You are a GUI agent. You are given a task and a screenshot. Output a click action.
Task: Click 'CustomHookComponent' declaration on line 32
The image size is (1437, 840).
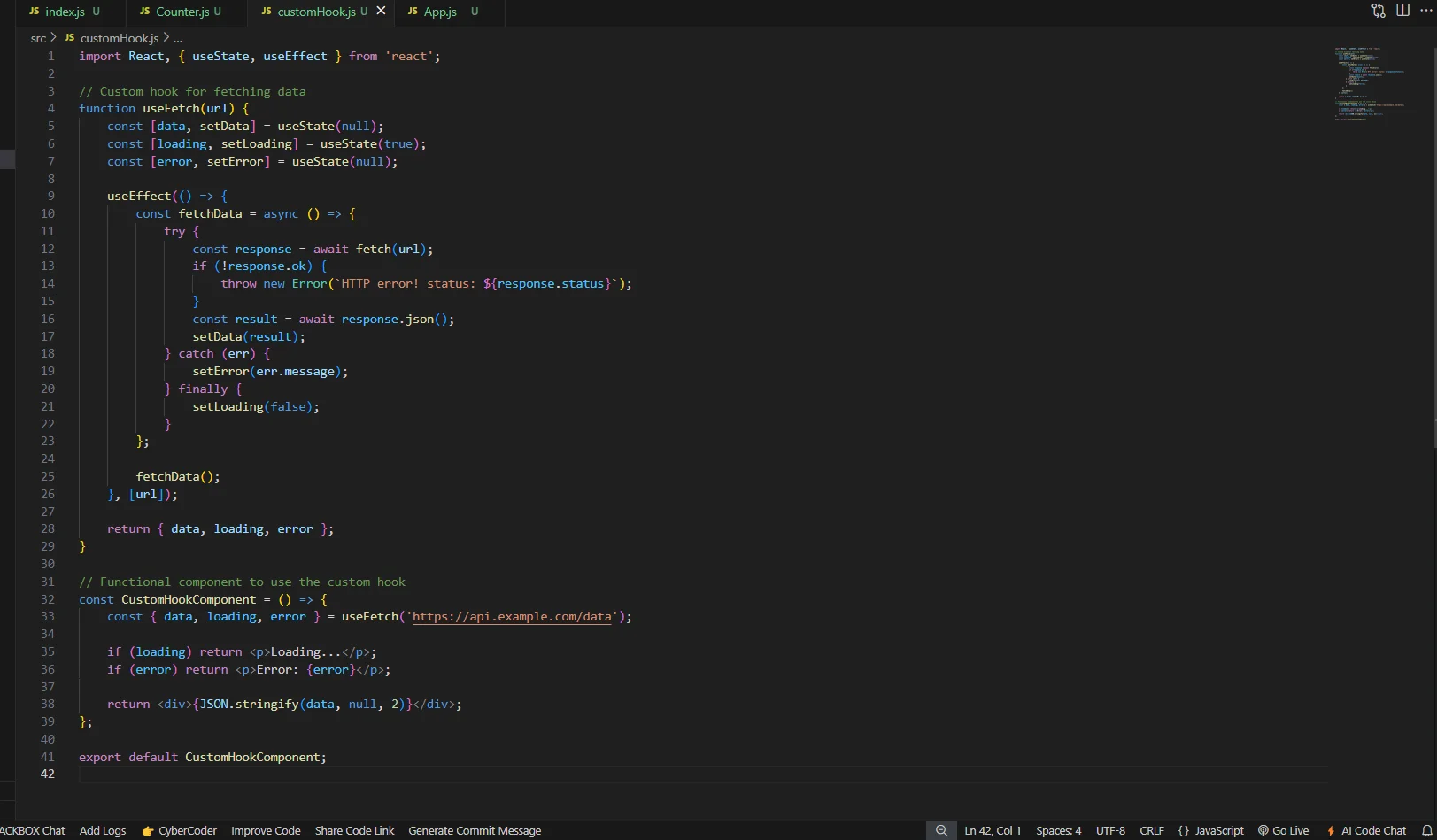point(189,599)
